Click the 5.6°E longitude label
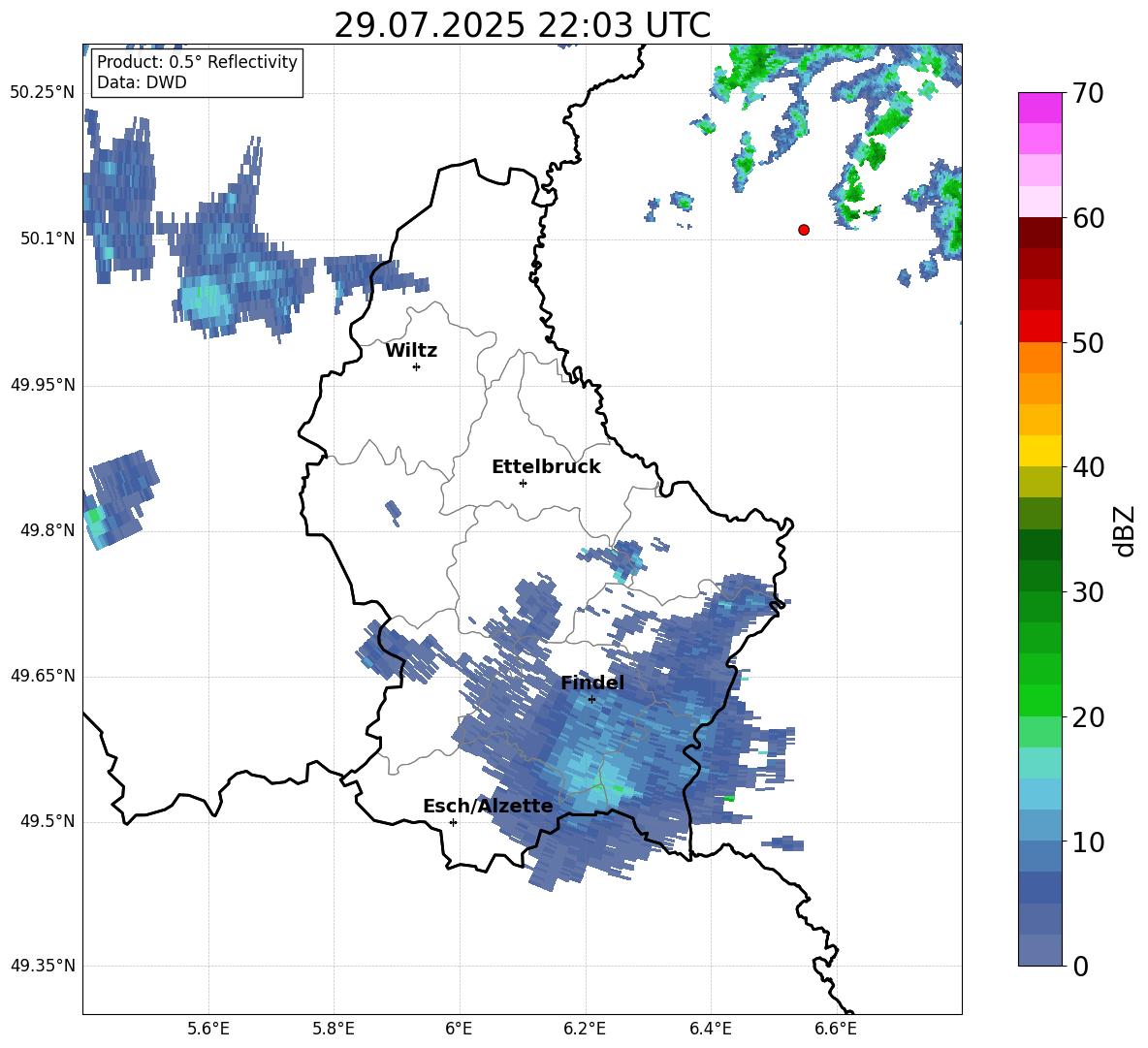 coord(208,1029)
